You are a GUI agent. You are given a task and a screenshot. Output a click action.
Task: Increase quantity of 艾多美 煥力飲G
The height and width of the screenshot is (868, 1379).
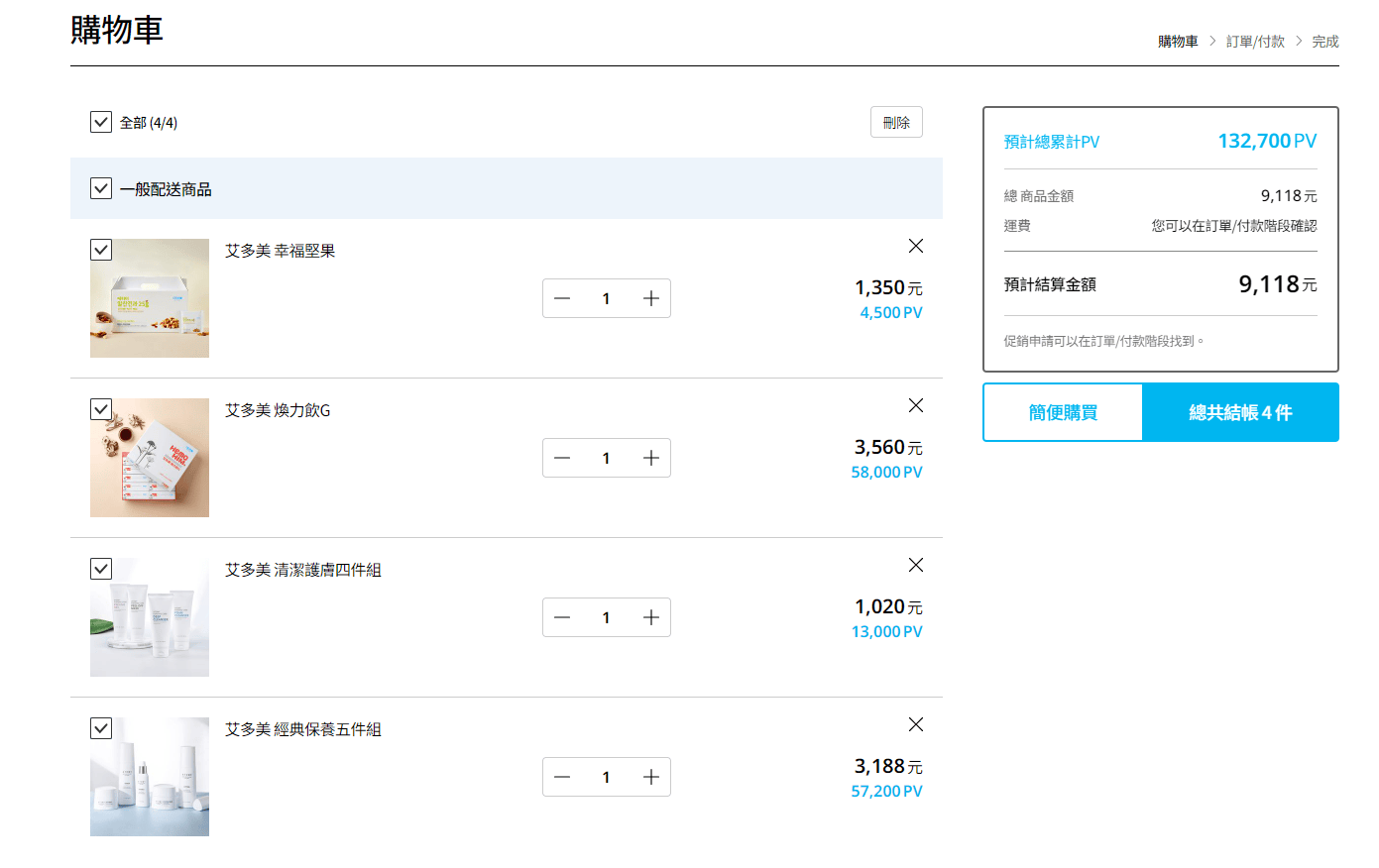pos(651,458)
